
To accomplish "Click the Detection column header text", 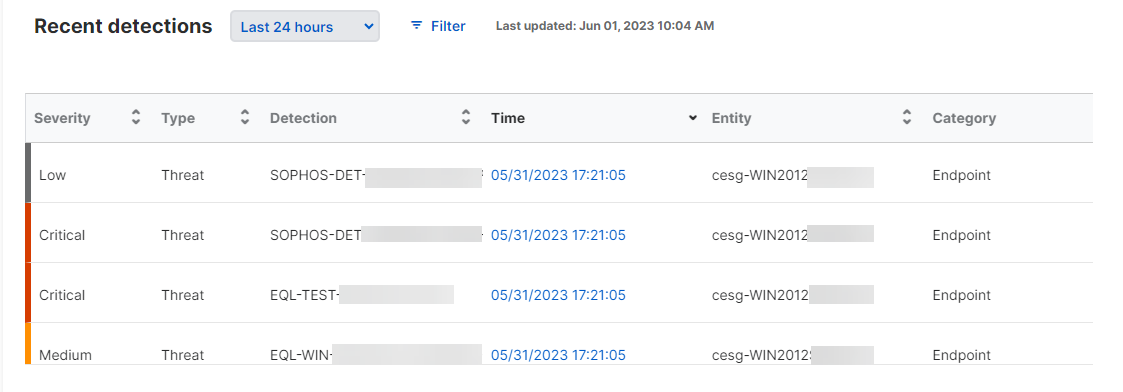I will tap(303, 118).
